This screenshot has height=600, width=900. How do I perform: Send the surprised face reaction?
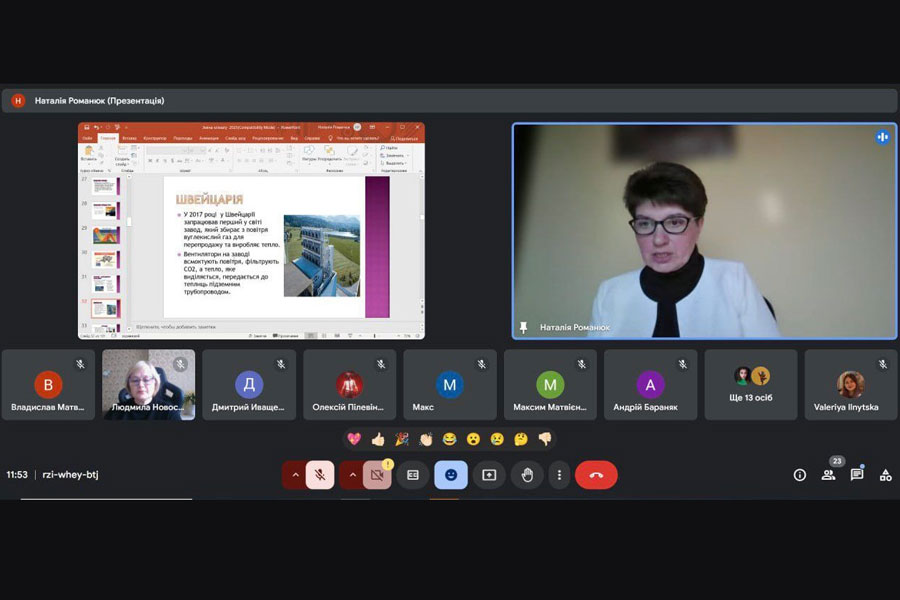pos(473,439)
